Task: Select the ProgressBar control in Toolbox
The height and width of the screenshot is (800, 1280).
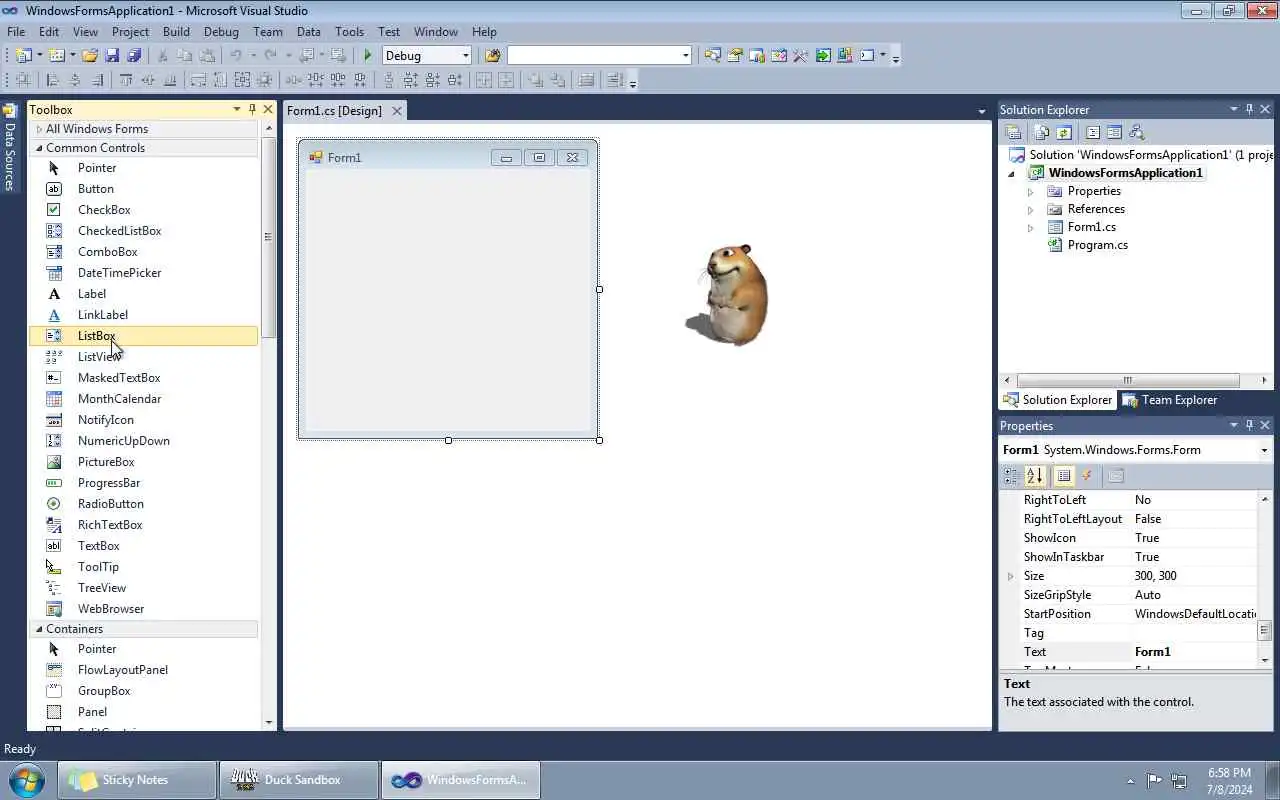Action: pyautogui.click(x=144, y=483)
